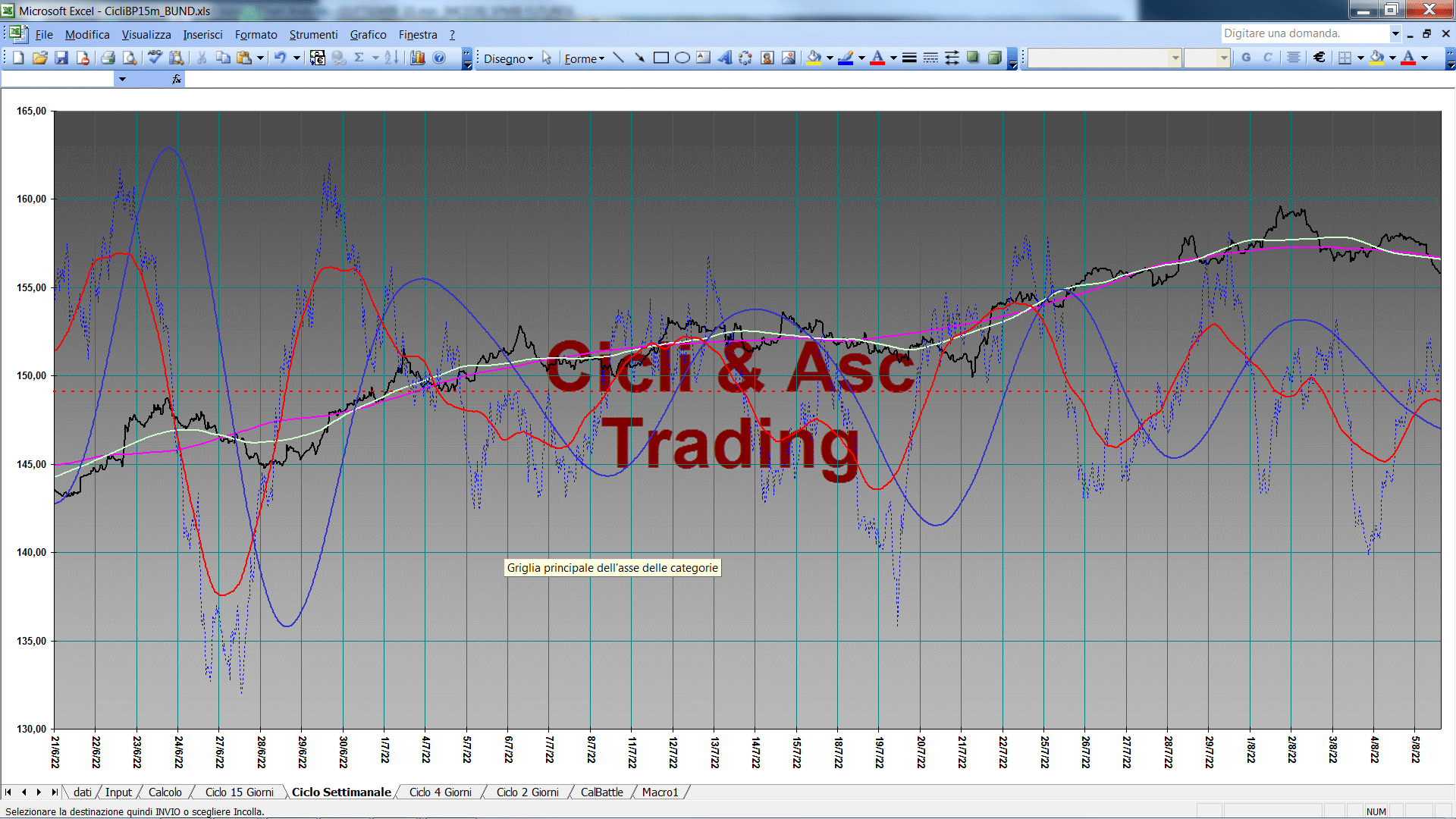Viewport: 1456px width, 819px height.
Task: Open the Borders dropdown arrow
Action: tap(1360, 58)
